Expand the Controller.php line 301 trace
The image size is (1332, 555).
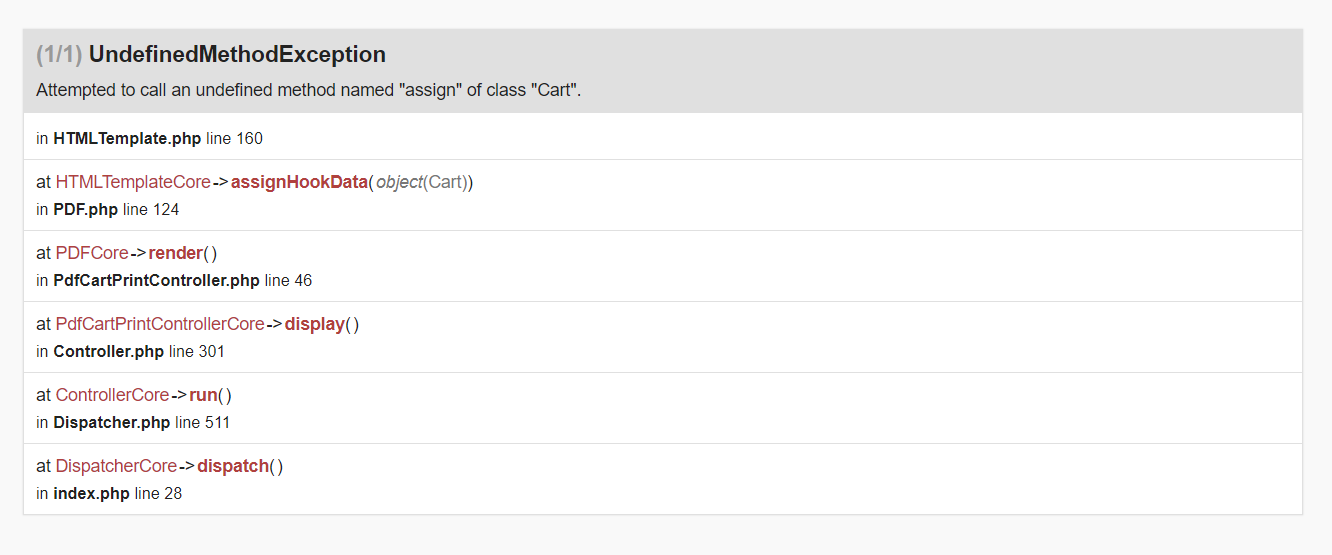[130, 352]
